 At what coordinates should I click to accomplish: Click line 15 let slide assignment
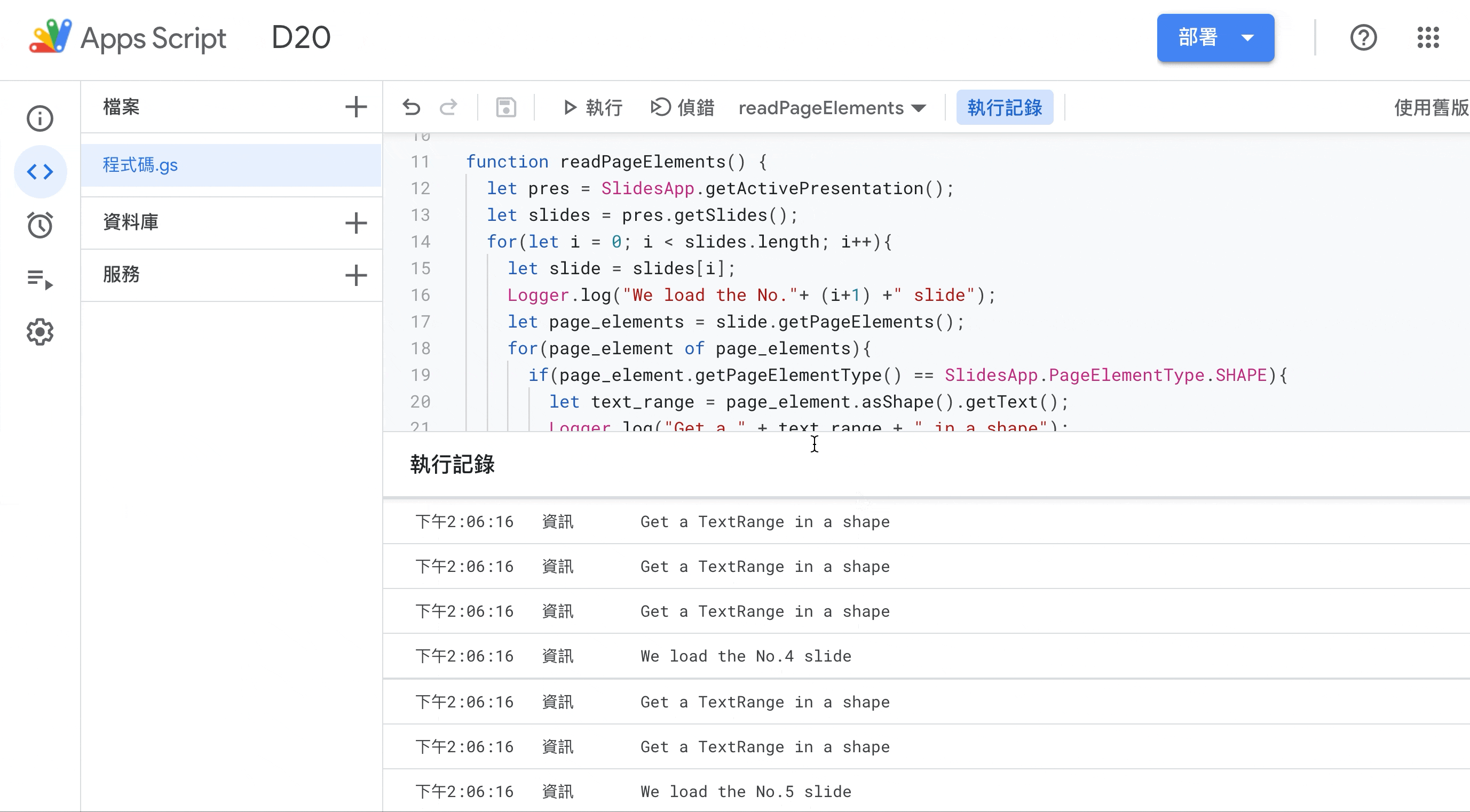[x=621, y=268]
